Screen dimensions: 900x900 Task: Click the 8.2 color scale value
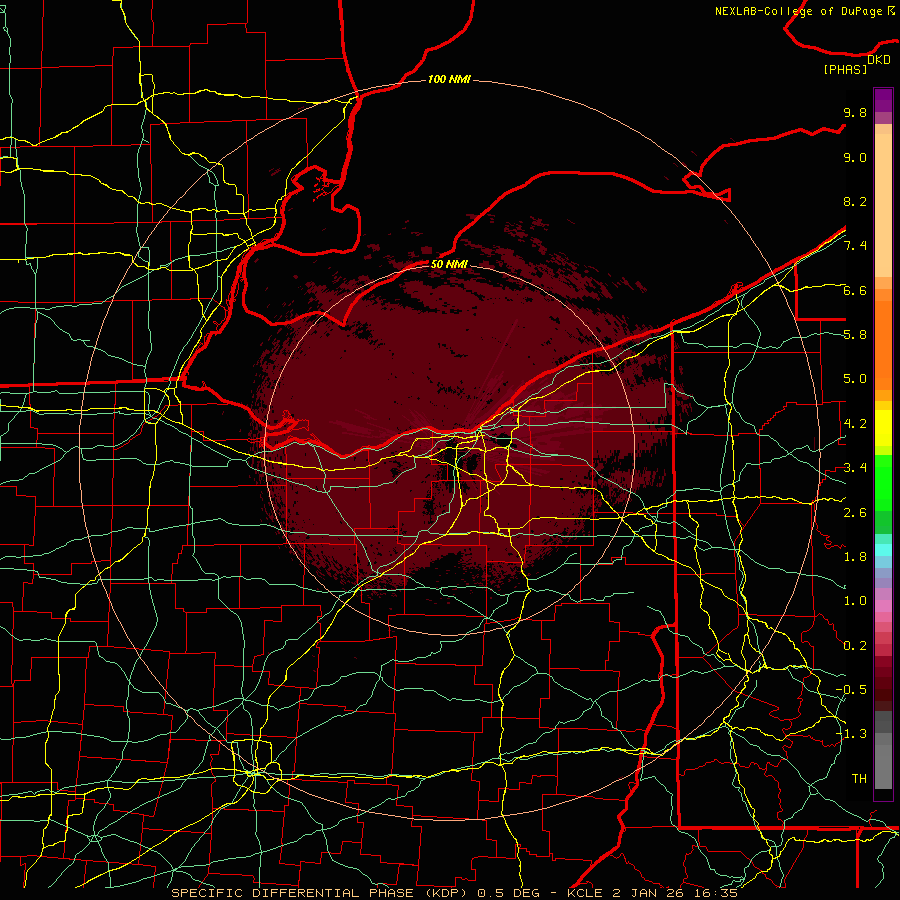[x=855, y=201]
